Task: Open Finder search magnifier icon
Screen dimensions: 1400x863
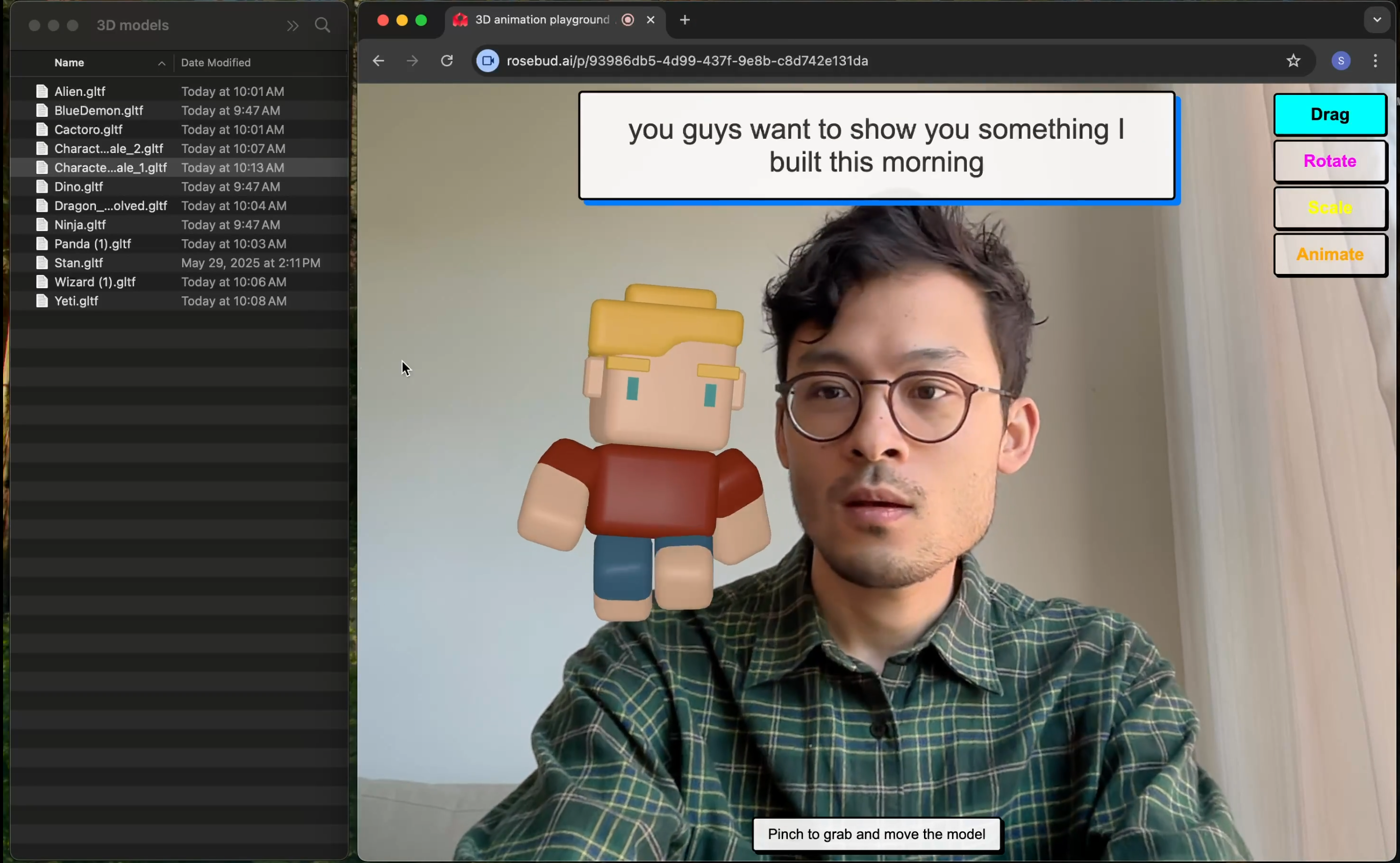Action: 322,25
